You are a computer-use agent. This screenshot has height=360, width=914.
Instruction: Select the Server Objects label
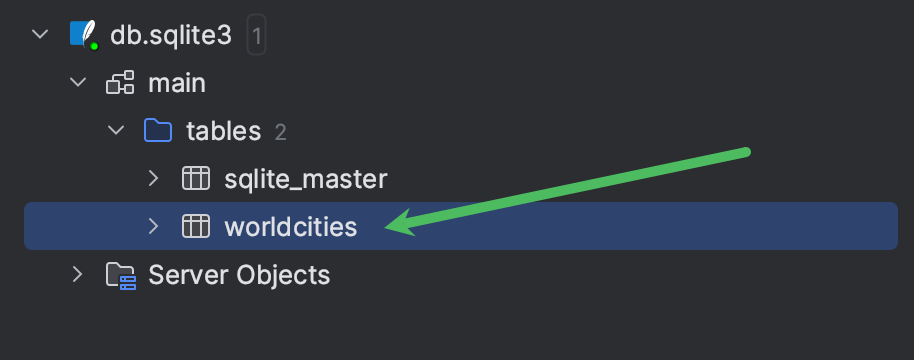coord(239,274)
